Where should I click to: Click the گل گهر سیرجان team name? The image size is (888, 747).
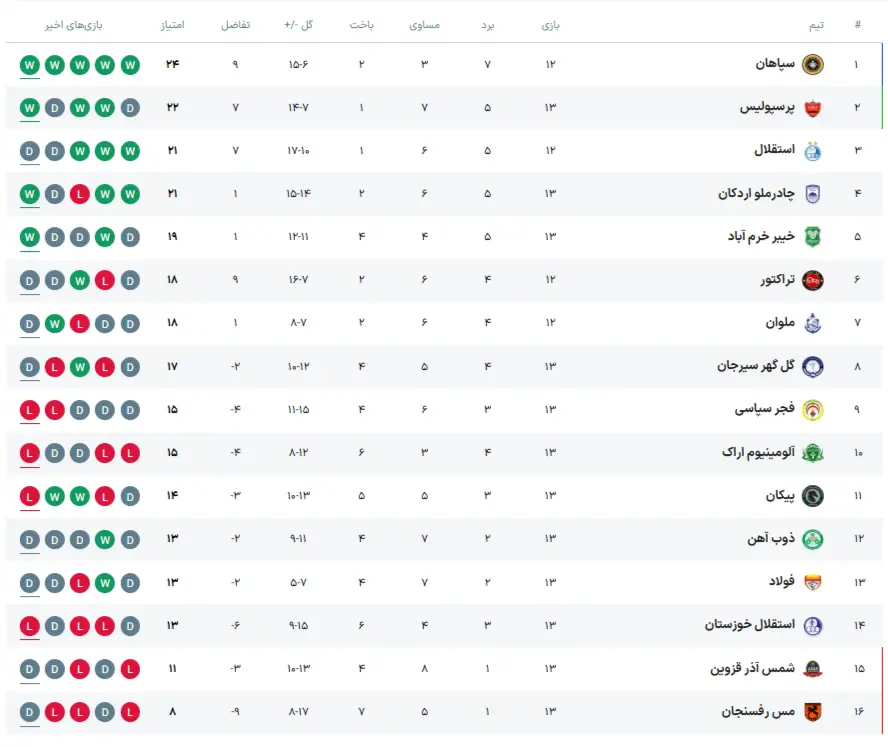pos(755,366)
